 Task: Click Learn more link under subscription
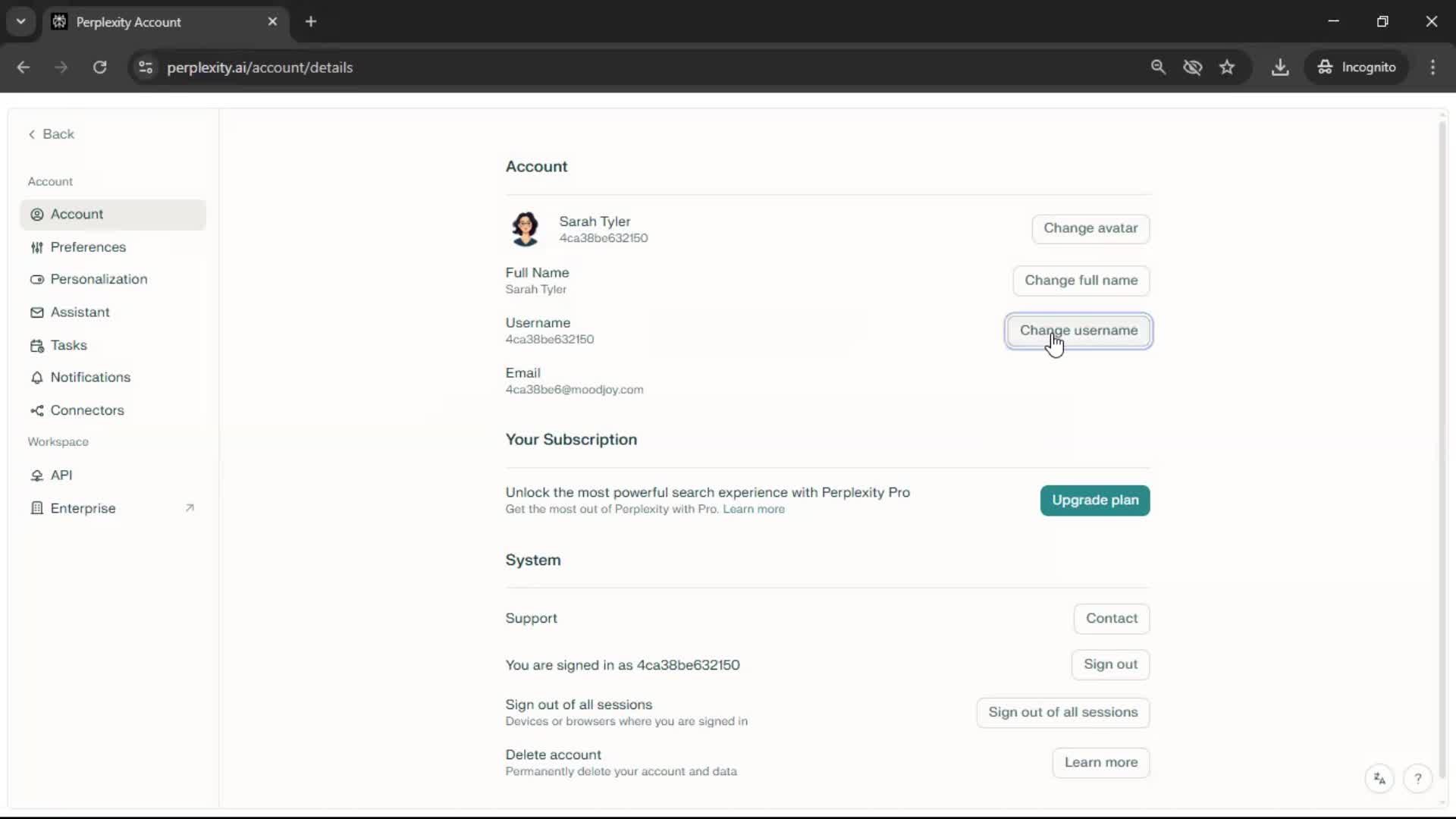tap(753, 510)
